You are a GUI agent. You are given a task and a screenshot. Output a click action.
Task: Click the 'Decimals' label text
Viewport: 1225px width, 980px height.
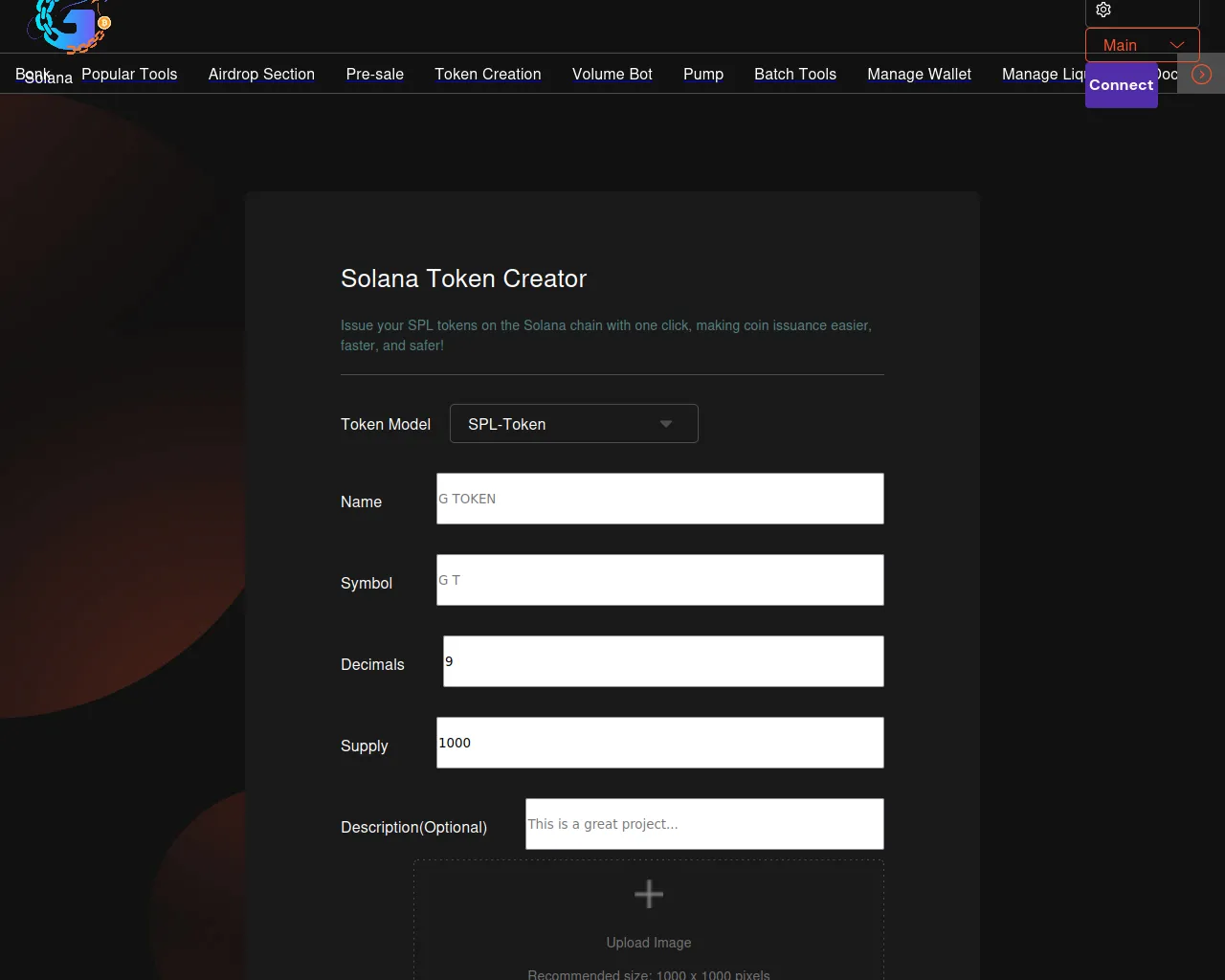coord(372,664)
